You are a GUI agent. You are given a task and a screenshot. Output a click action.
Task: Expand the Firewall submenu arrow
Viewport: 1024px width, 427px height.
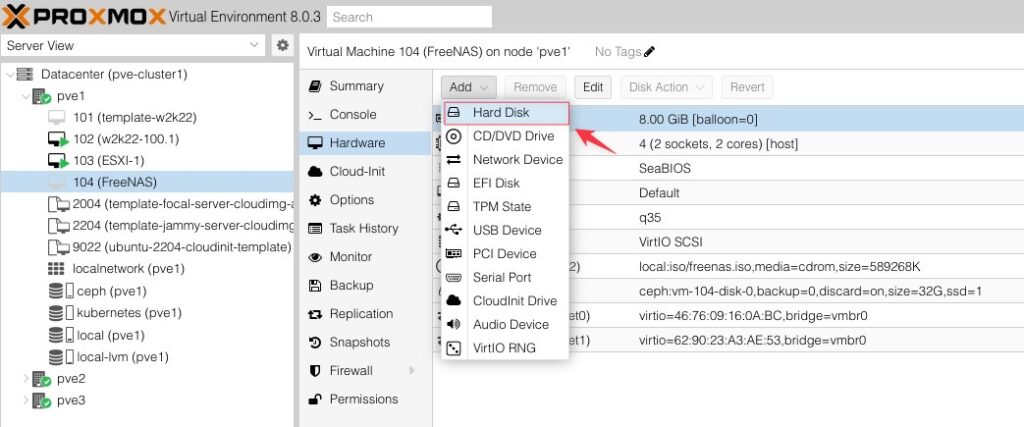pyautogui.click(x=412, y=370)
